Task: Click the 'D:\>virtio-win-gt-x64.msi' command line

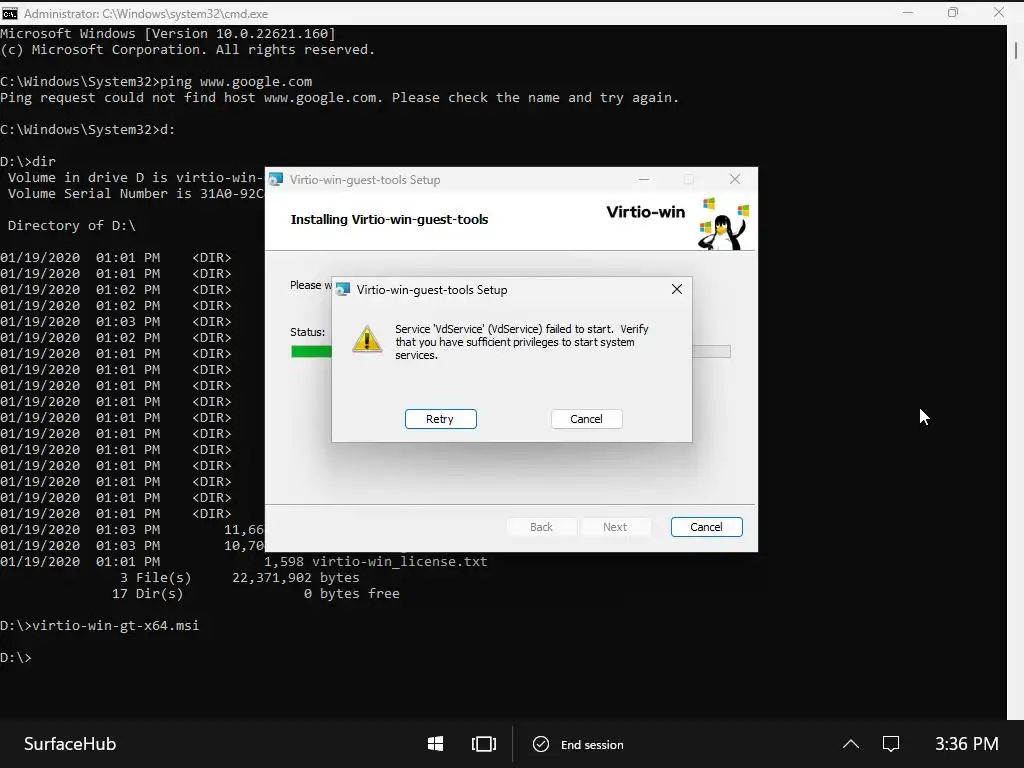Action: coord(99,626)
